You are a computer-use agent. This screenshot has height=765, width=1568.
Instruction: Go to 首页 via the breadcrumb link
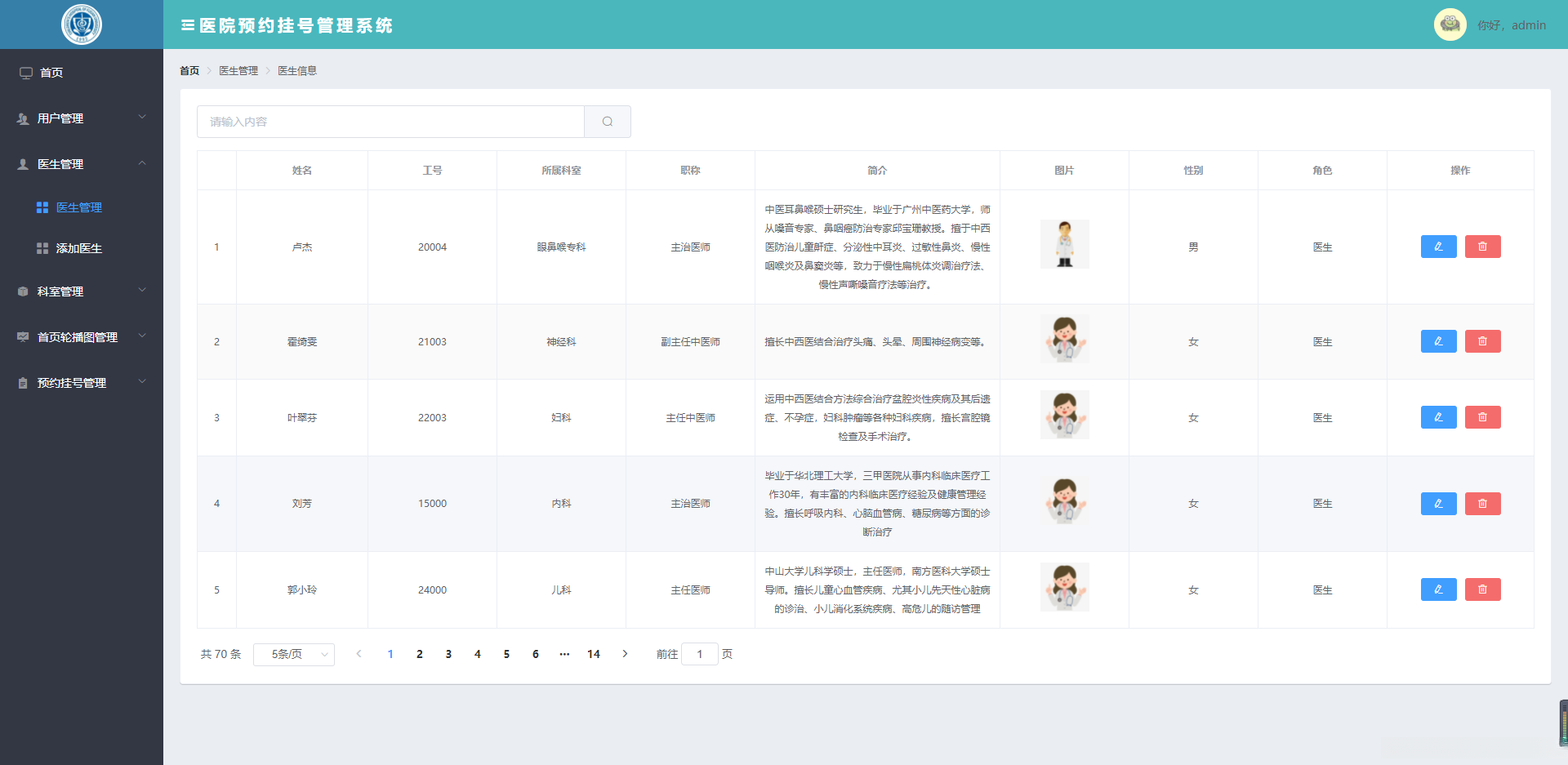point(189,70)
